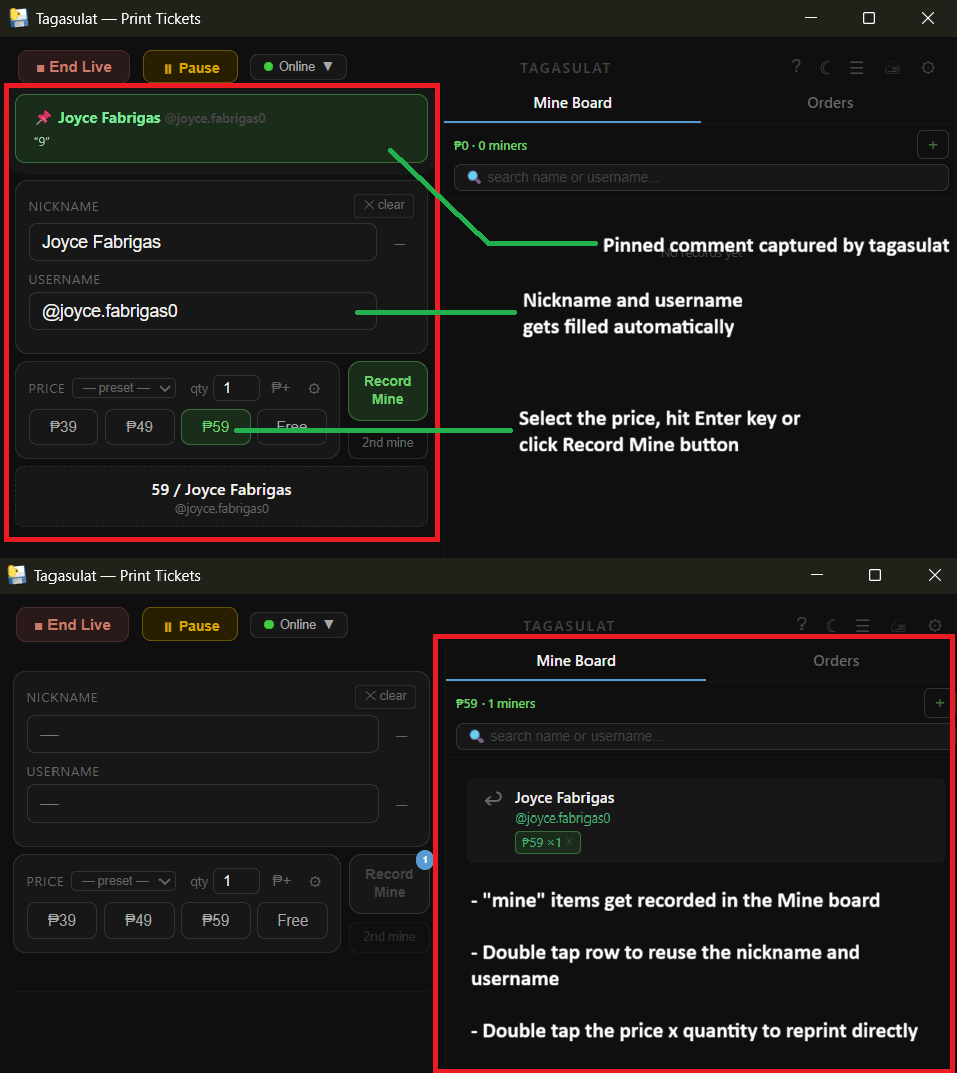Click the '59 / Joyce Fabrigas' ticket preview

[221, 497]
